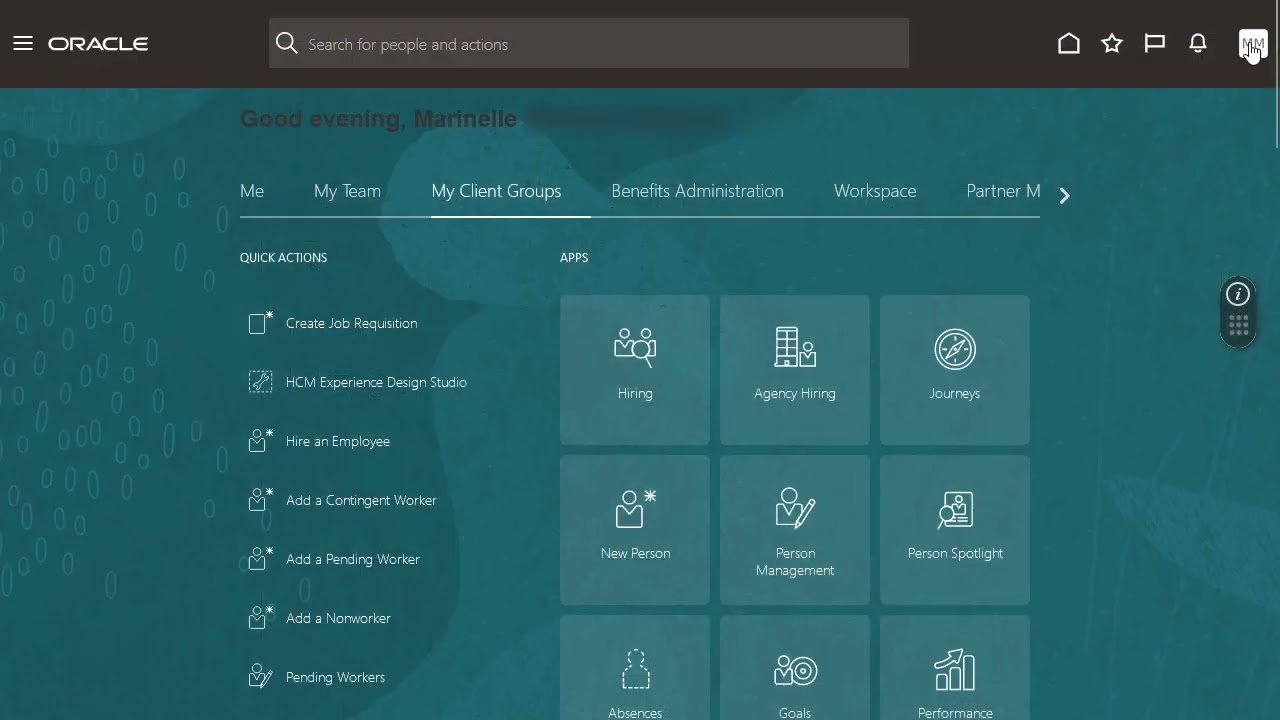
Task: Open the Notifications bell
Action: coord(1198,43)
